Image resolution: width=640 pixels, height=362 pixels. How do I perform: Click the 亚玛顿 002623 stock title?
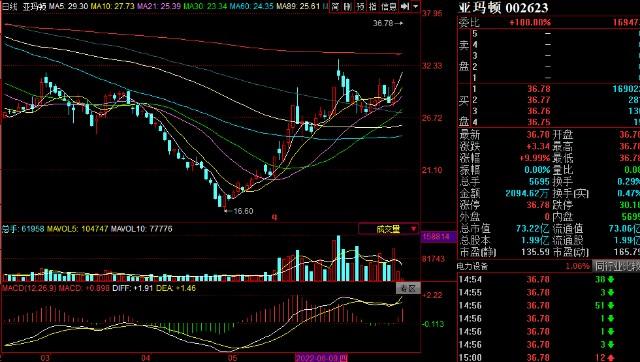(503, 7)
